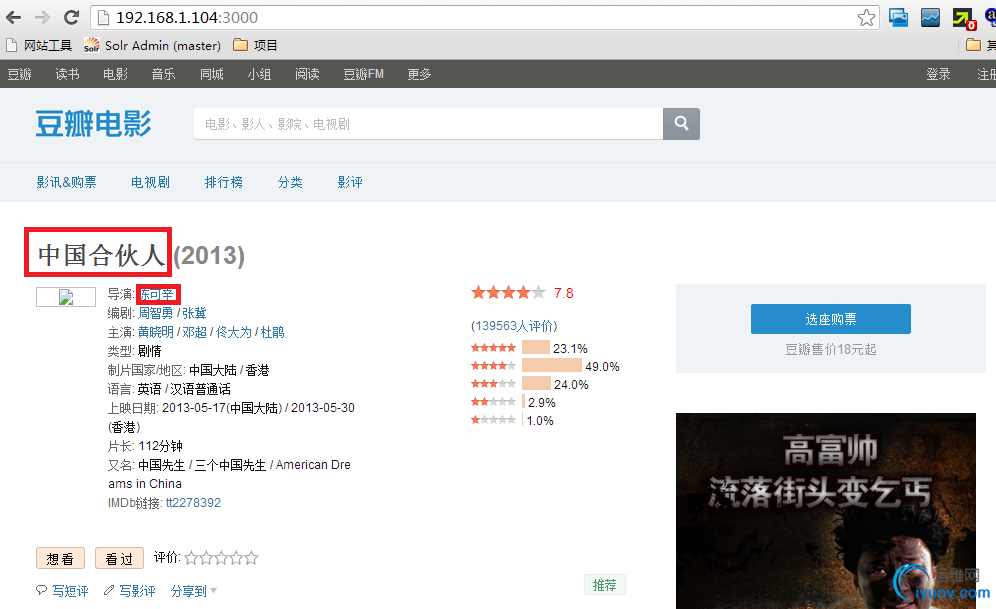Rate one star in 评价
Viewport: 996px width, 609px height.
192,558
